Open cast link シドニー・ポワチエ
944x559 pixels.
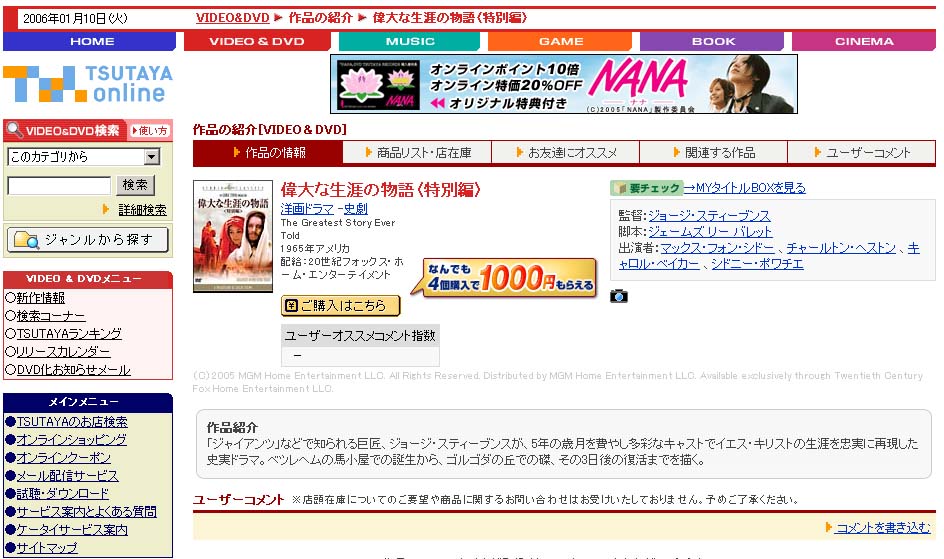(x=757, y=264)
